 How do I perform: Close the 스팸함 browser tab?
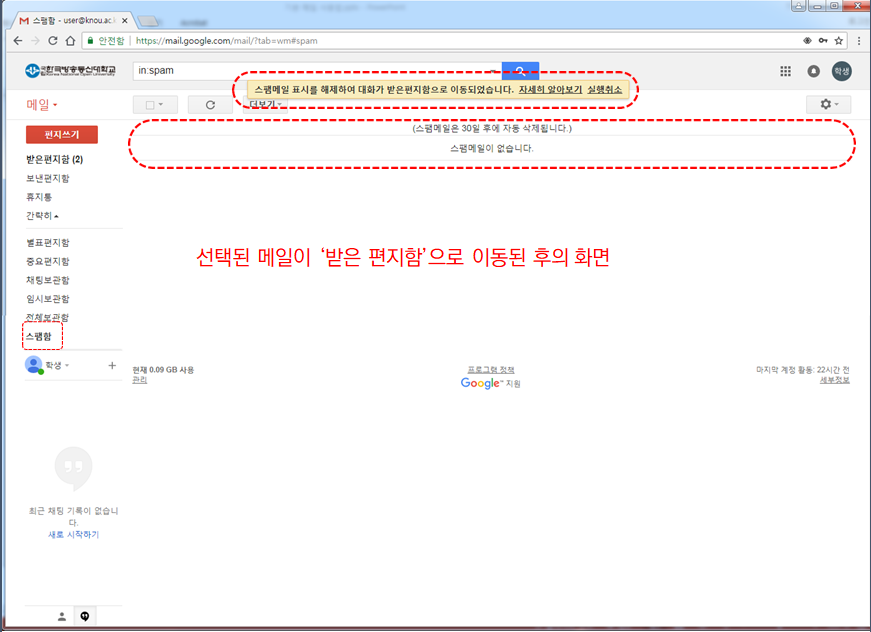tap(124, 21)
